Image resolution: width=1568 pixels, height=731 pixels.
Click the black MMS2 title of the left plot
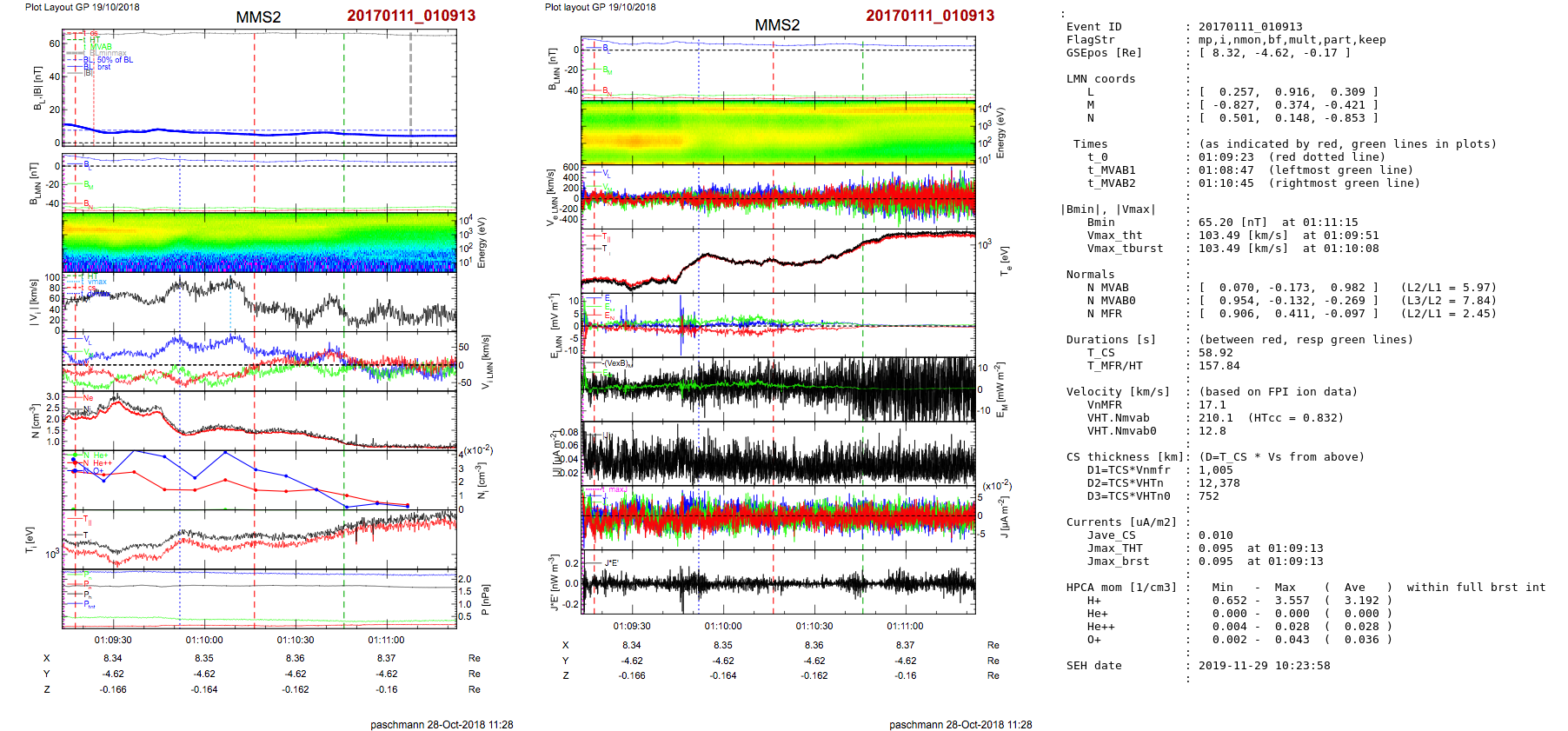pyautogui.click(x=258, y=18)
